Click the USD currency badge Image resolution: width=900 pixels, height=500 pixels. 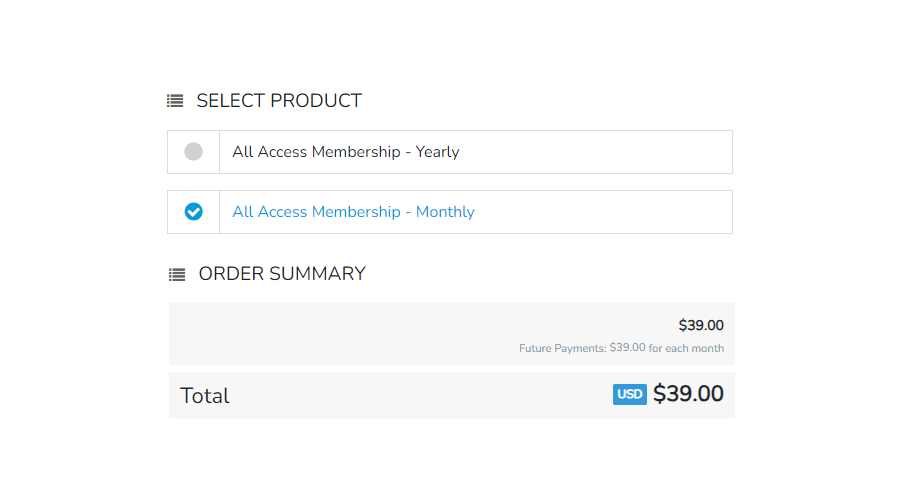click(630, 394)
